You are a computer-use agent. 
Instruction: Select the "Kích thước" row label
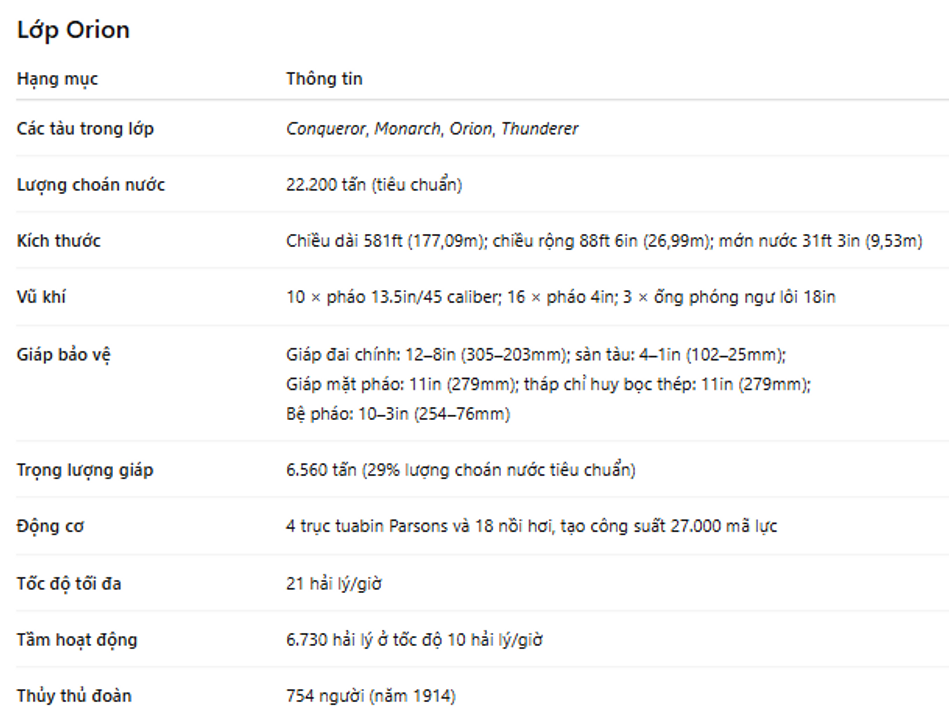[58, 241]
